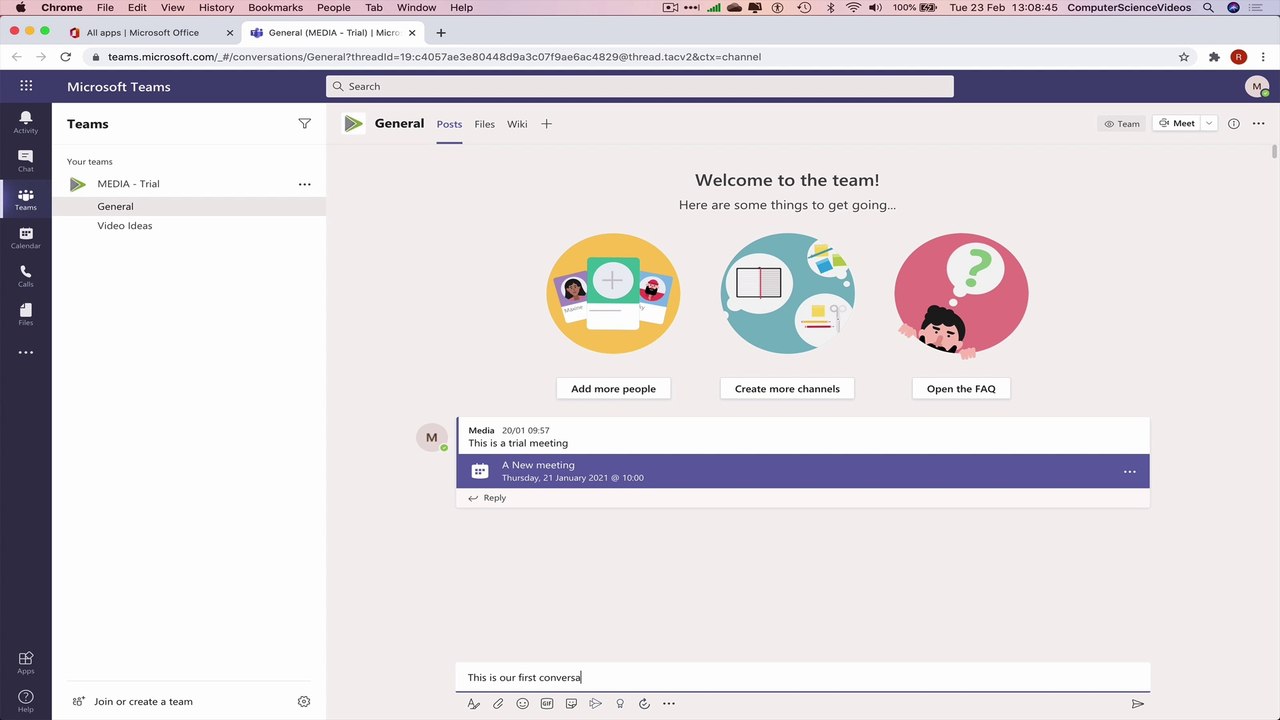1280x720 pixels.
Task: Open the manage teams gear icon
Action: 304,702
